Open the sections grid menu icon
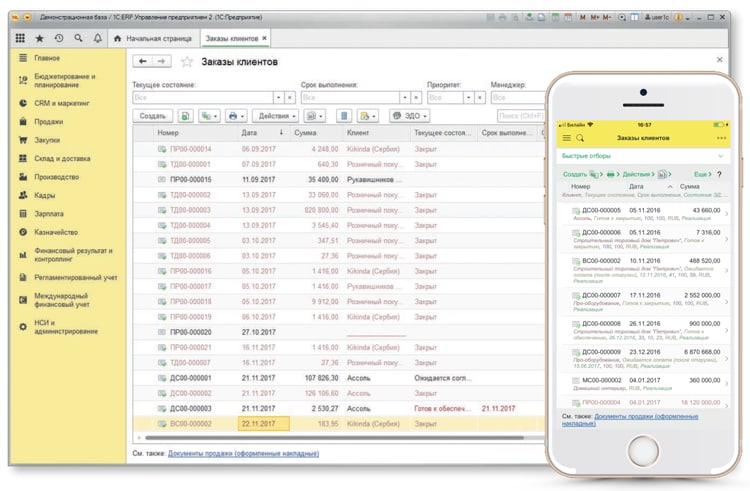 coord(20,38)
